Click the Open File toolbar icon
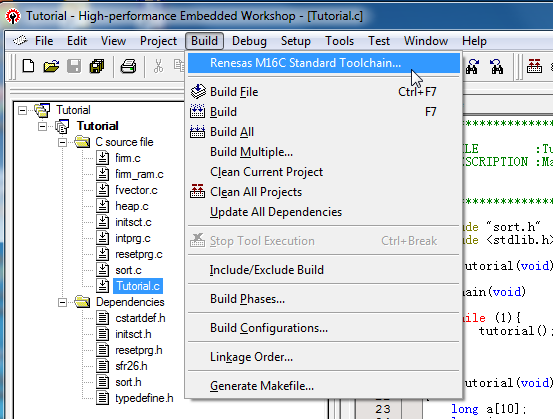Image resolution: width=553 pixels, height=419 pixels. tap(51, 66)
